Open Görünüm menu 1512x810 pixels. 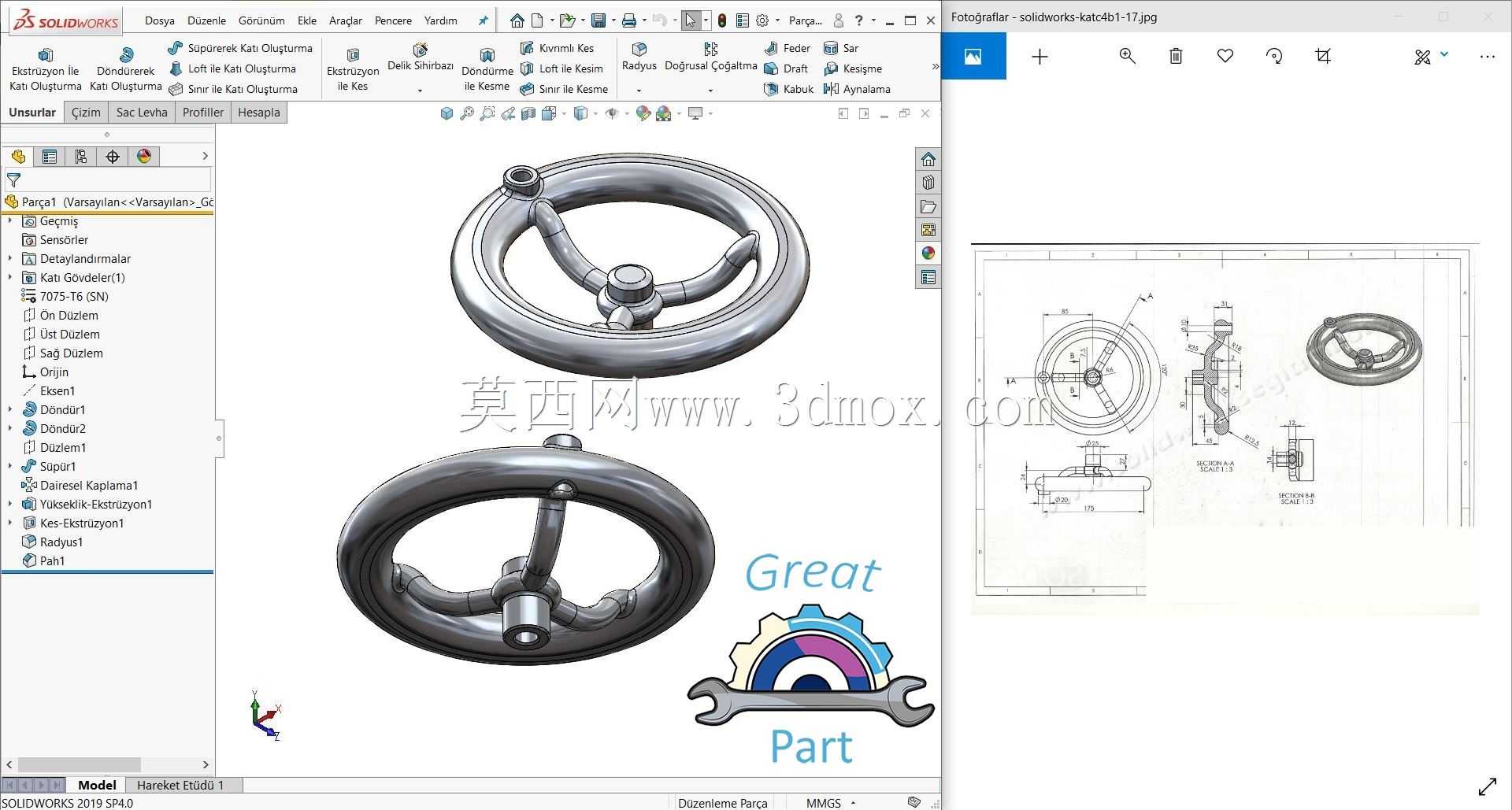coord(261,20)
